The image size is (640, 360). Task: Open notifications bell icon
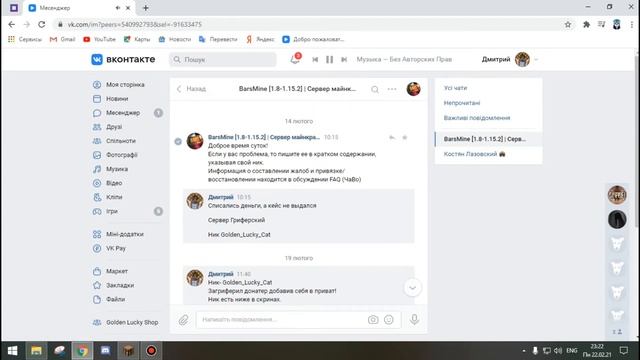point(295,60)
